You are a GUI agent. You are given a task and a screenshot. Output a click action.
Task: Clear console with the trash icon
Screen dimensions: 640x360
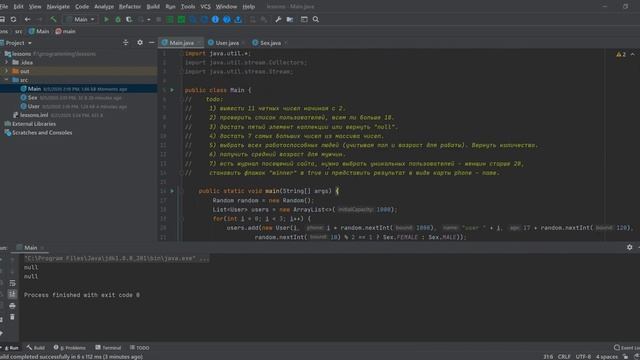point(12,317)
